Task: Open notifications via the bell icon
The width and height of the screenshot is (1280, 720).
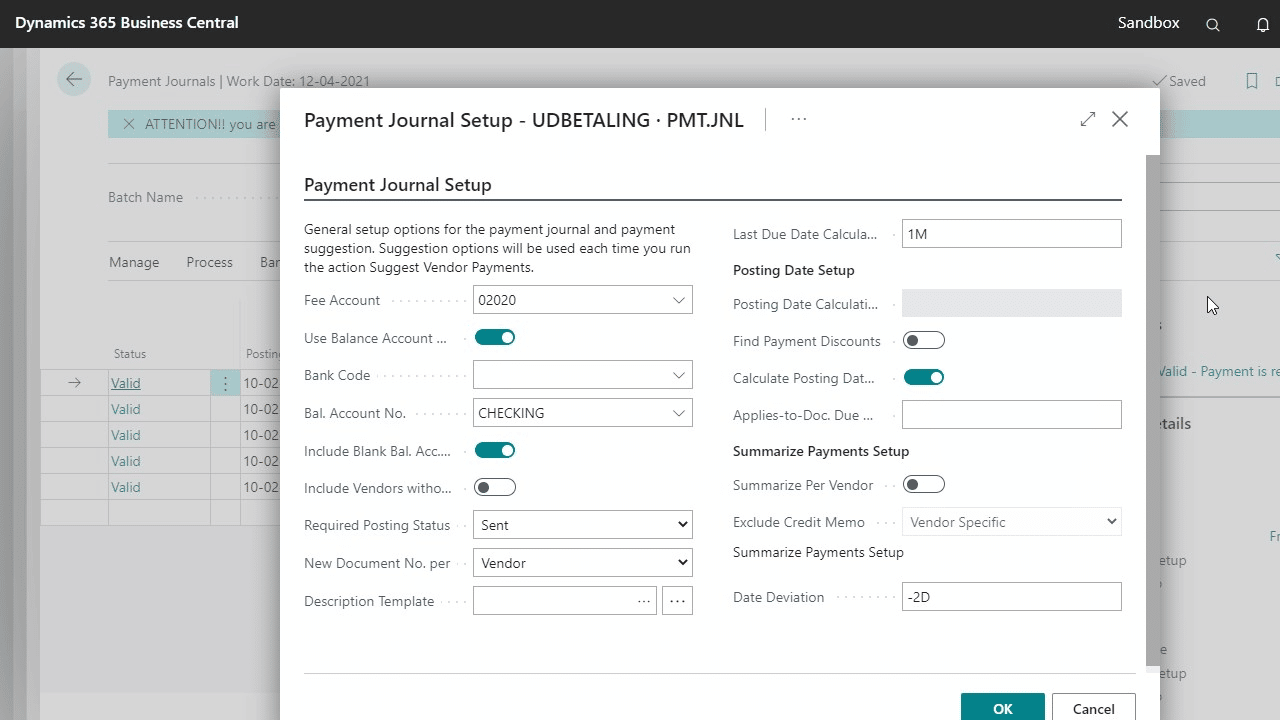Action: [x=1261, y=22]
